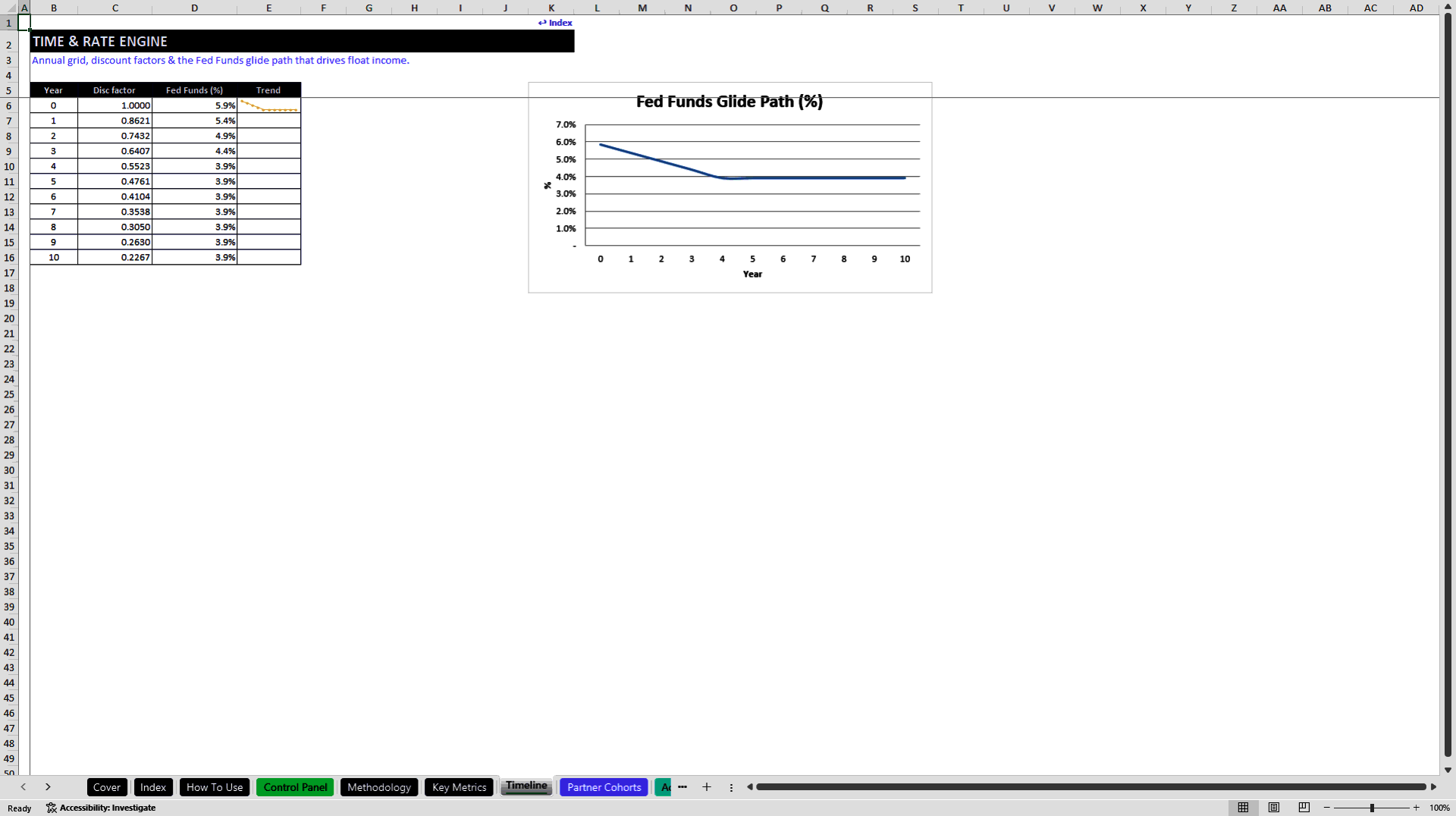Select the Fed Funds (%) header cell
The height and width of the screenshot is (816, 1456).
click(194, 90)
